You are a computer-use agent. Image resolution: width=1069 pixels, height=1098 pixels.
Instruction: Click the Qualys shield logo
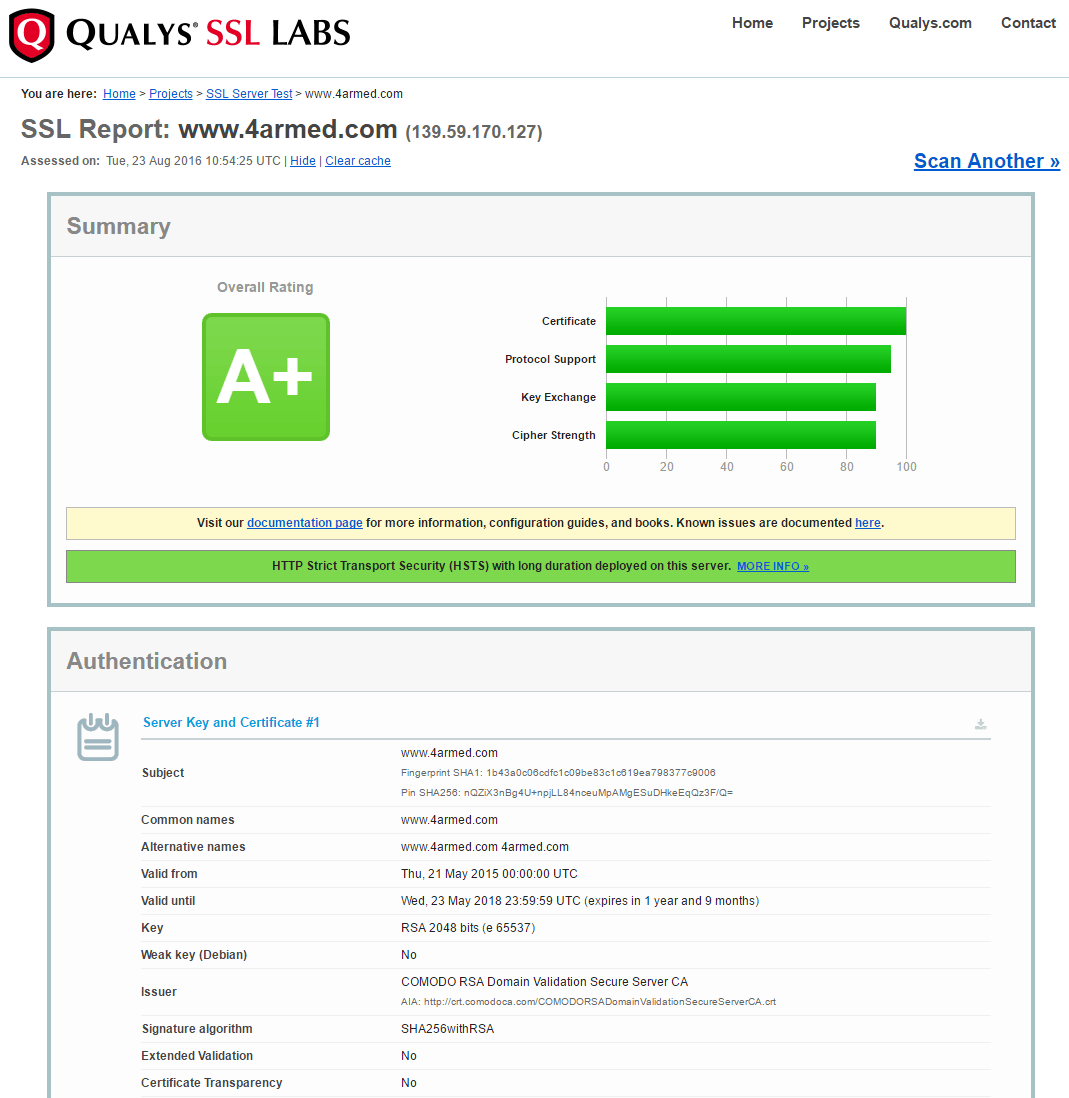pos(32,35)
